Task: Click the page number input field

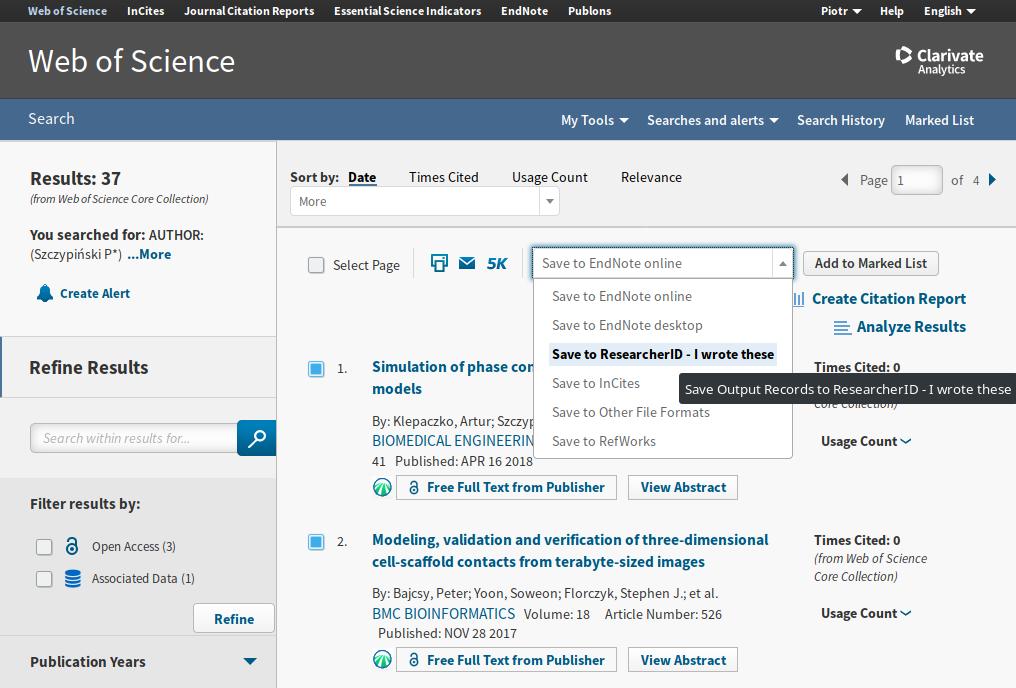Action: [916, 180]
